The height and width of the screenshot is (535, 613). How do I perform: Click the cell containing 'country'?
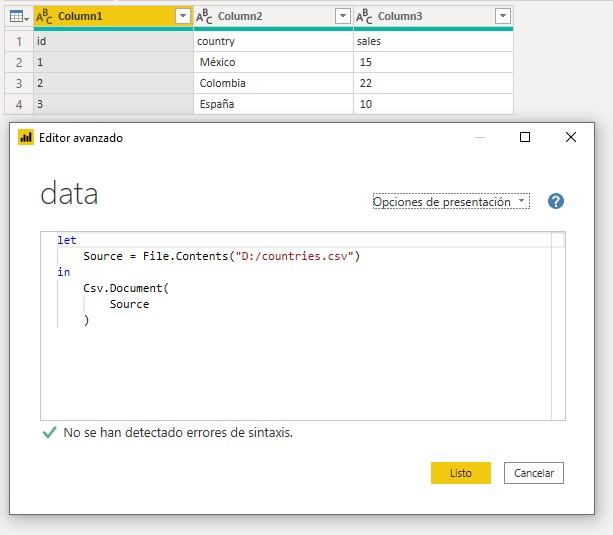(x=274, y=41)
